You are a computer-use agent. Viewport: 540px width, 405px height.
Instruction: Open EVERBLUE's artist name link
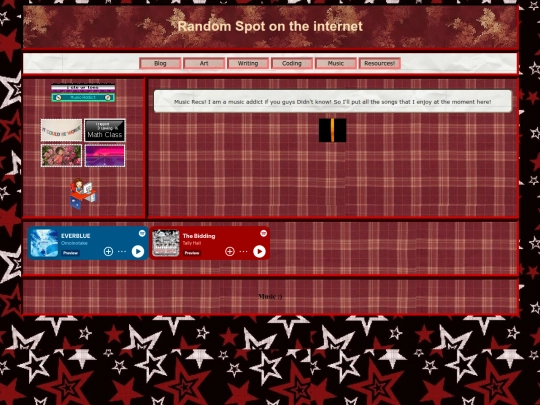(74, 243)
